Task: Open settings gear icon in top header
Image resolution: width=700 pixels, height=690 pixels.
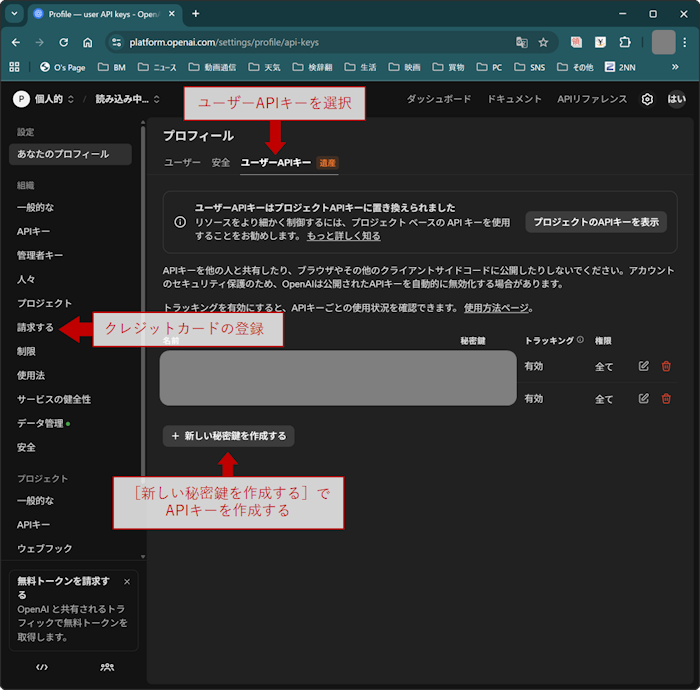Action: pyautogui.click(x=647, y=99)
